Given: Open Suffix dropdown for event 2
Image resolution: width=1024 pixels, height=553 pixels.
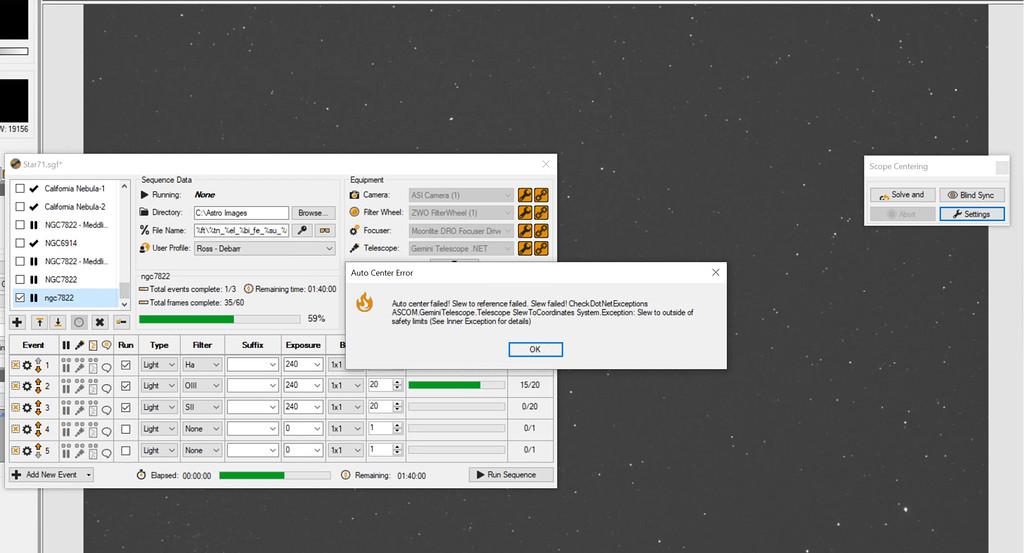Looking at the screenshot, I should (x=253, y=386).
